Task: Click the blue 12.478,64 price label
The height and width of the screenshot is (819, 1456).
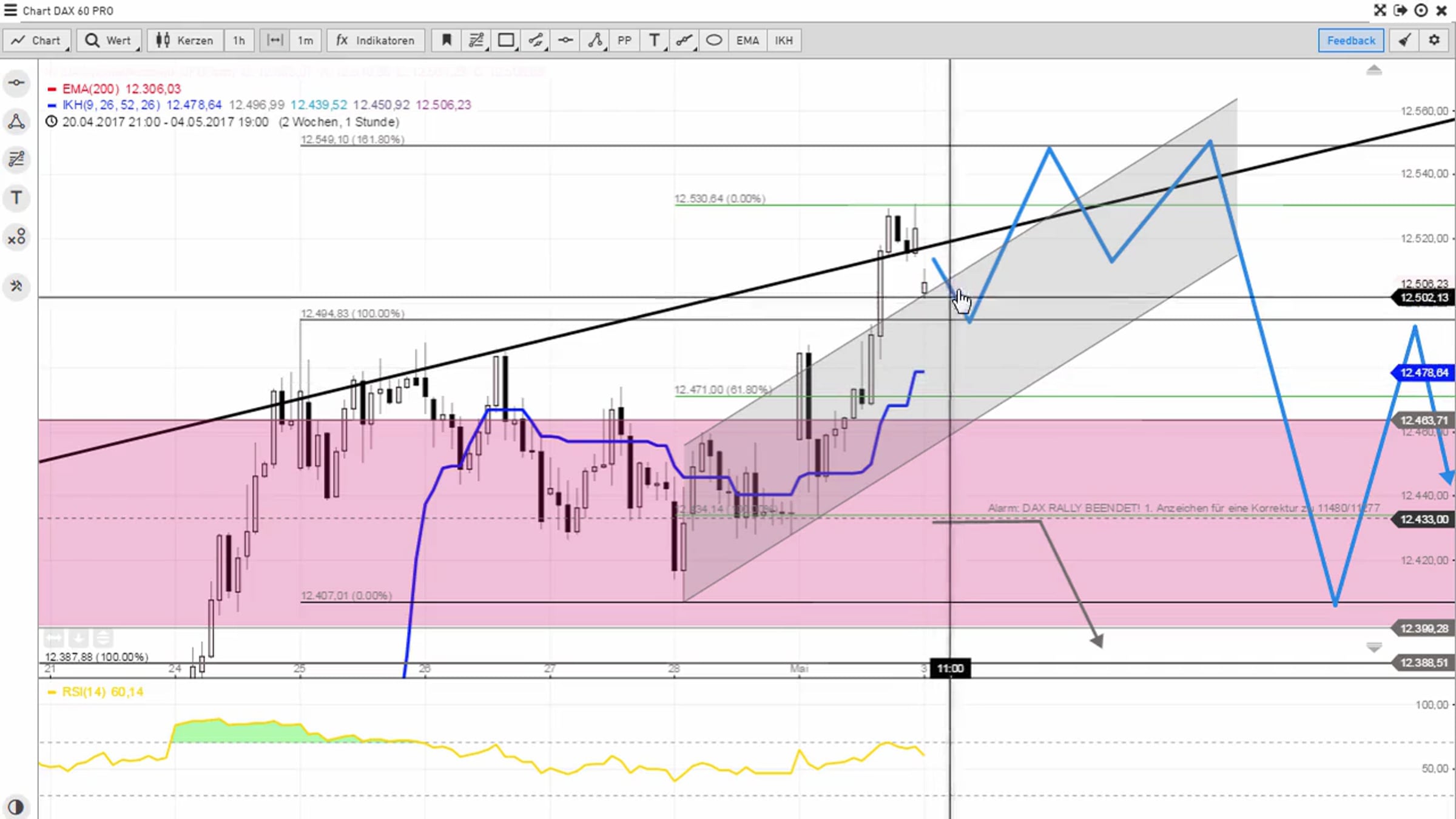Action: pyautogui.click(x=1423, y=372)
